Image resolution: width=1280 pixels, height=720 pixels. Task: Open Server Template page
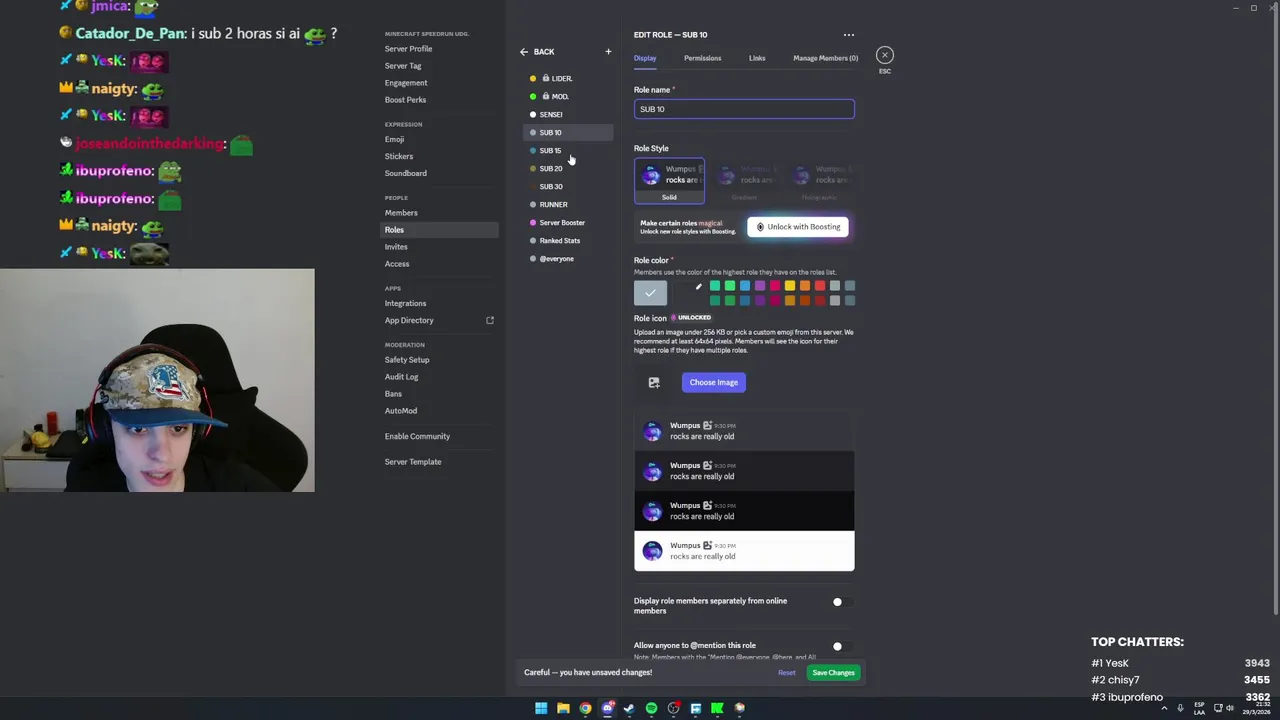[412, 462]
